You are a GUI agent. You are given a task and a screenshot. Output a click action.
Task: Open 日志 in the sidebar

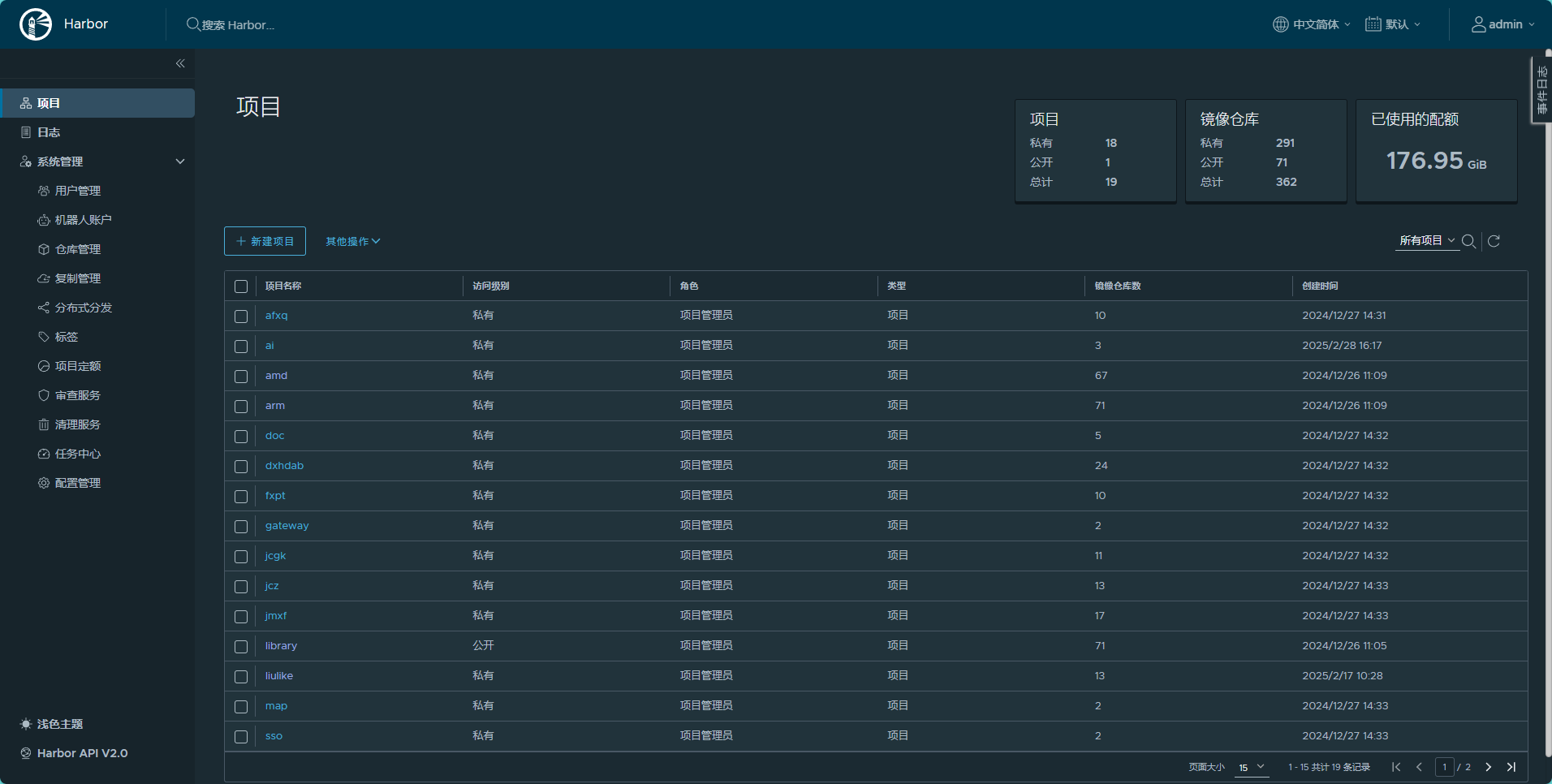click(x=49, y=132)
